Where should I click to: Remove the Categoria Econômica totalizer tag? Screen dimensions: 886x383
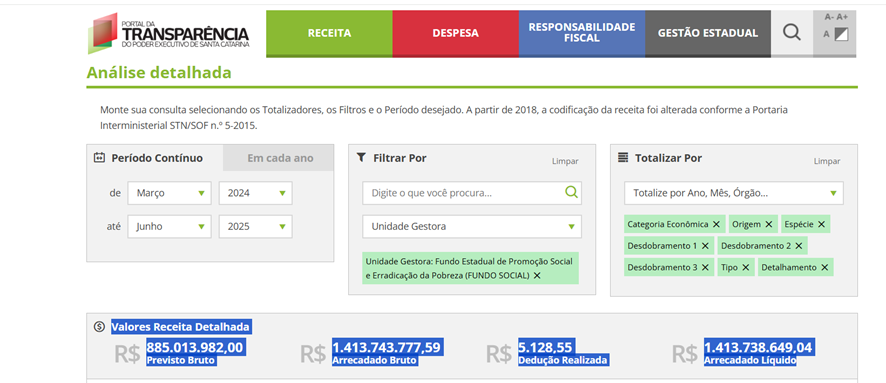(x=716, y=224)
